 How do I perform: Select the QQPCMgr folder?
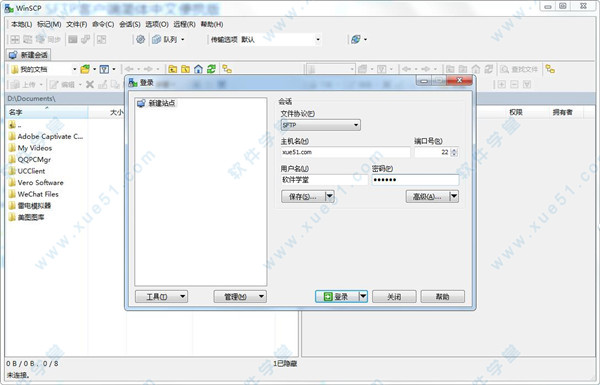(29, 160)
